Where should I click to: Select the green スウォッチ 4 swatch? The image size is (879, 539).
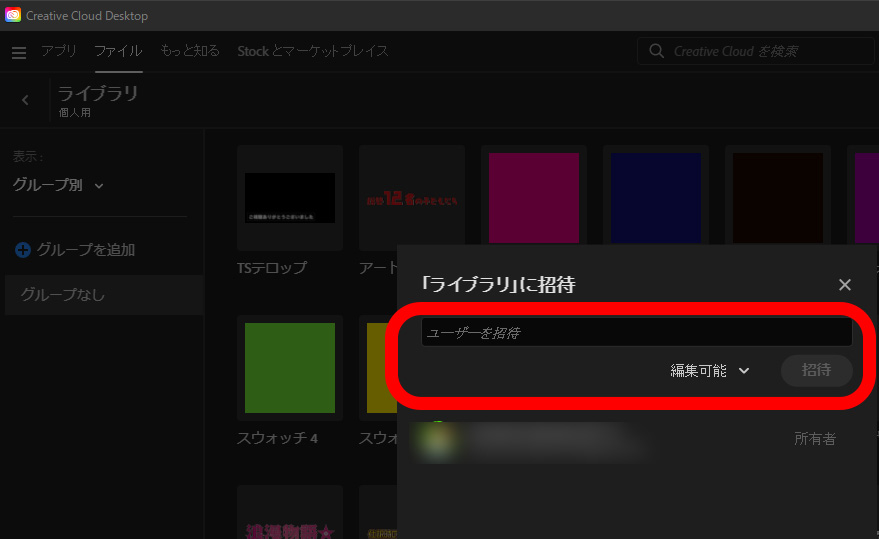pos(290,368)
